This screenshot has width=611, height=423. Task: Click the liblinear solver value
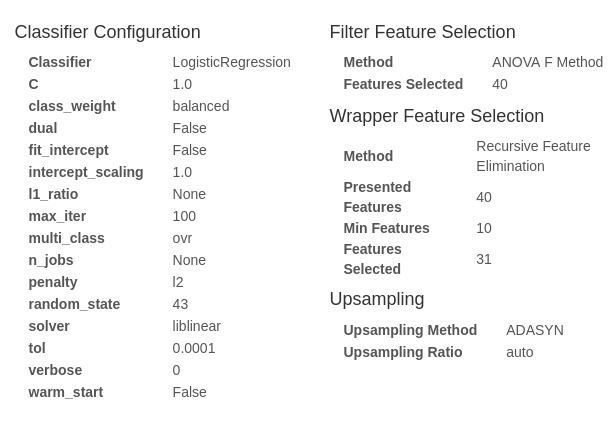click(196, 326)
